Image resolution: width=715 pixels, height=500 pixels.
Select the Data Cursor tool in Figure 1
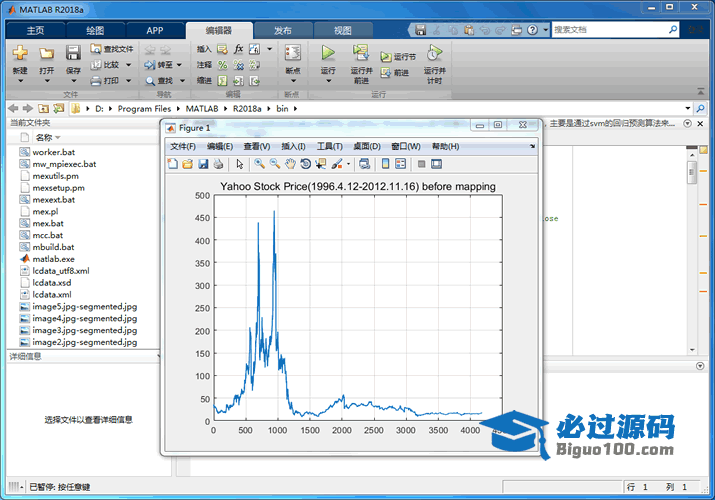(x=321, y=164)
